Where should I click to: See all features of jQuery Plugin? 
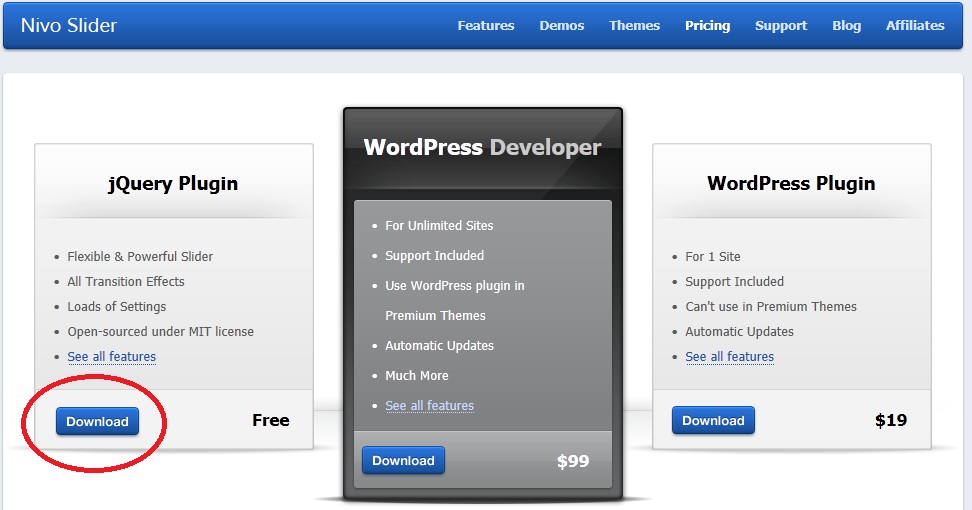point(112,357)
